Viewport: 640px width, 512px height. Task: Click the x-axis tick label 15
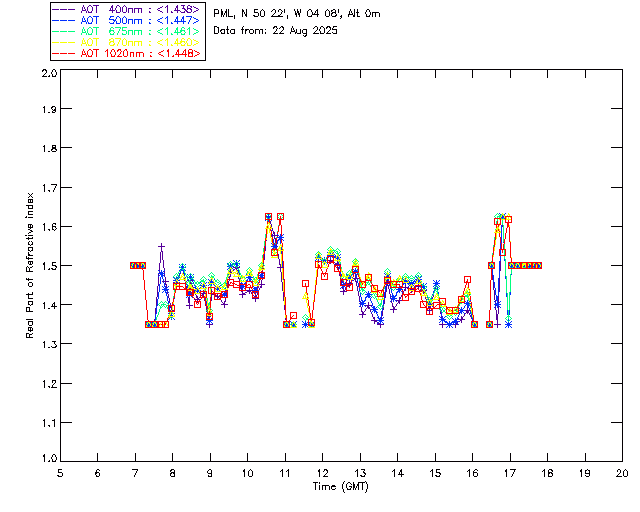[435, 473]
